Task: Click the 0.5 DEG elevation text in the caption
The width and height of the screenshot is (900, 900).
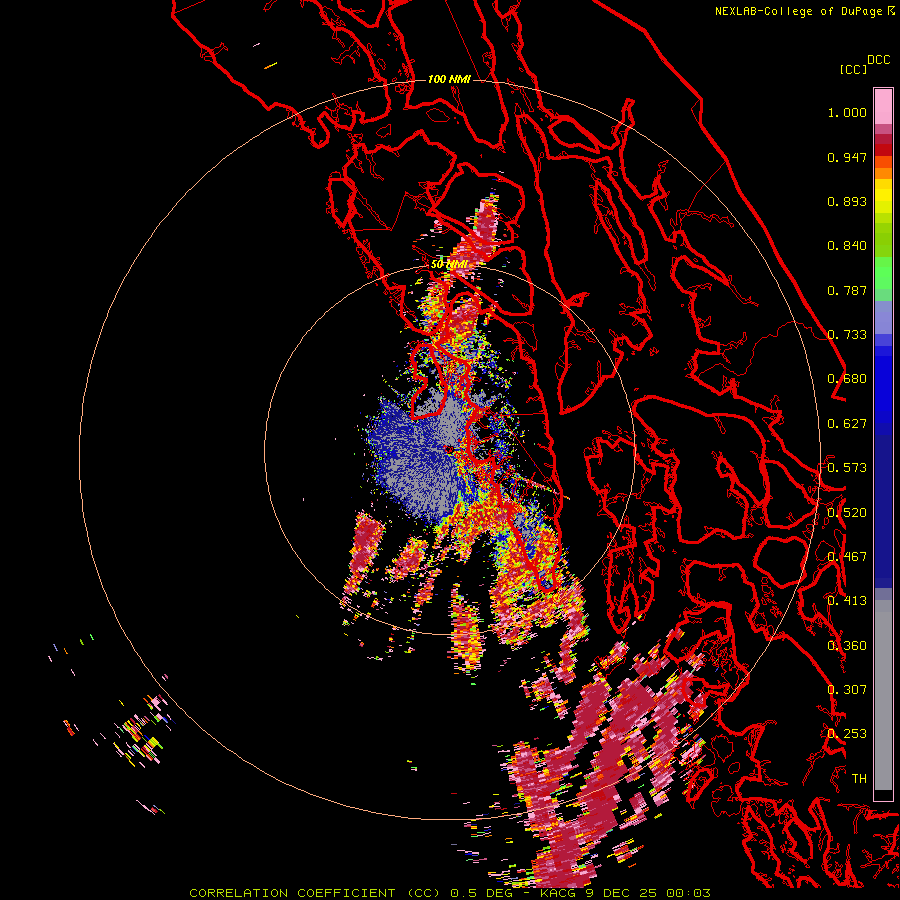Action: coord(480,893)
